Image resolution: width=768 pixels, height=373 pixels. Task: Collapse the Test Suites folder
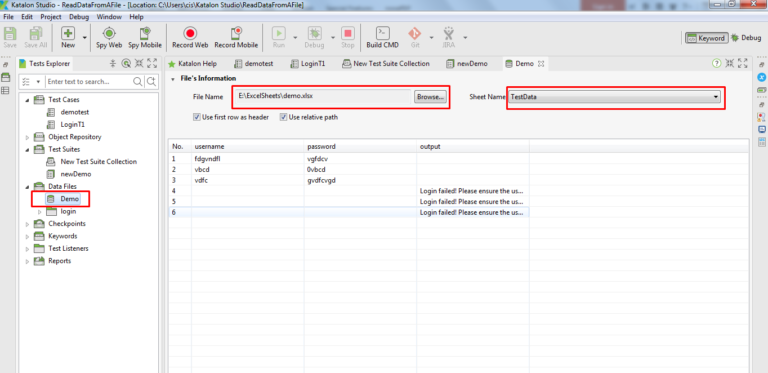pos(27,149)
